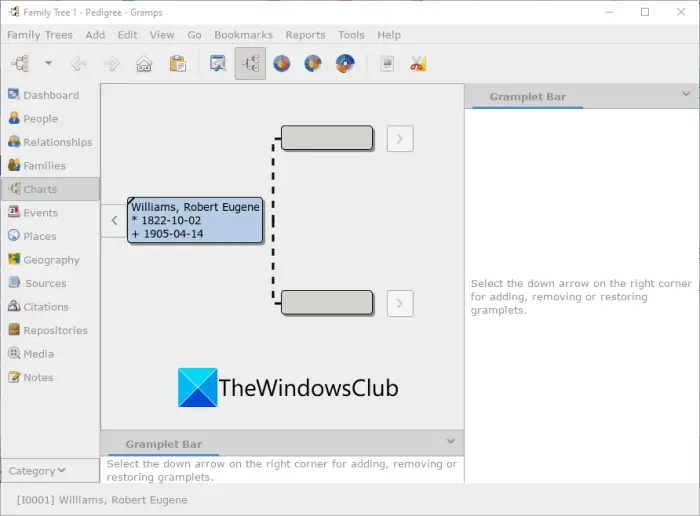The image size is (700, 516).
Task: Open Repositories category in sidebar
Action: (48, 330)
